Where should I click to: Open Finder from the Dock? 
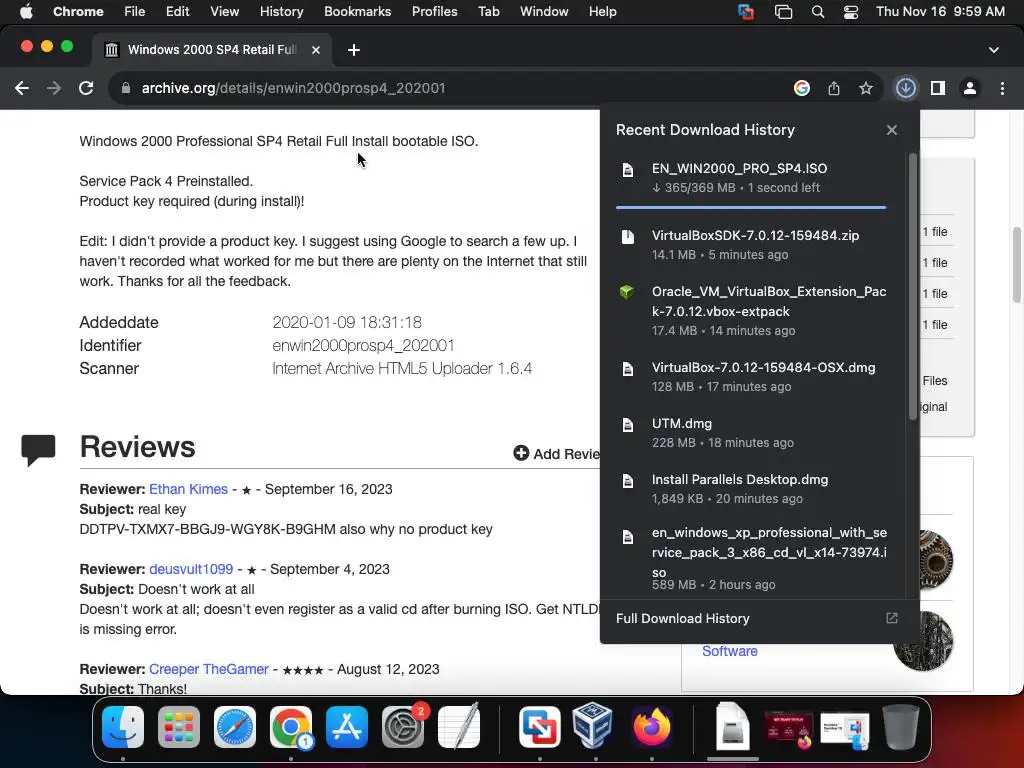[x=123, y=727]
